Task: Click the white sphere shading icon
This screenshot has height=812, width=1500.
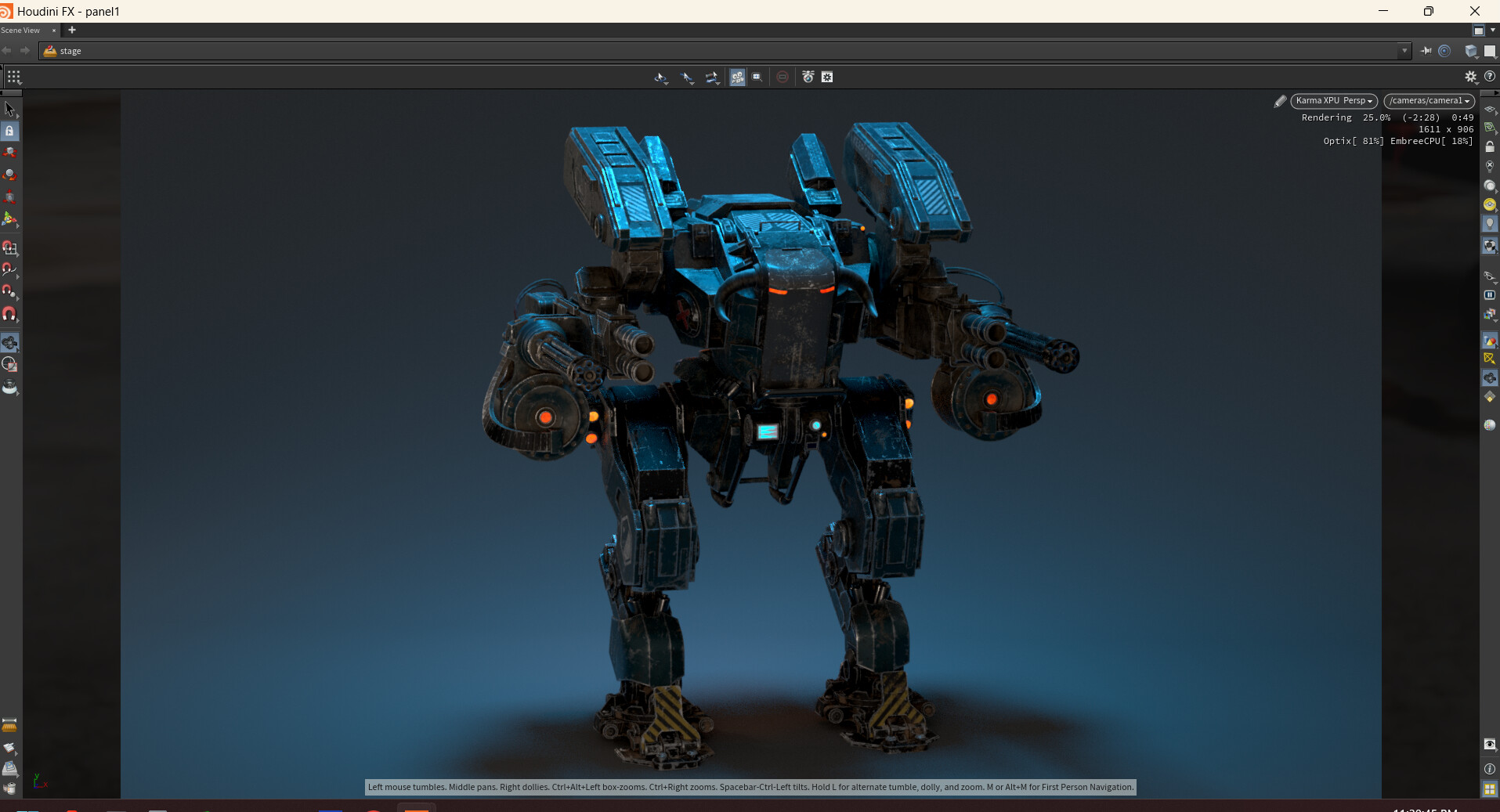Action: (1490, 186)
